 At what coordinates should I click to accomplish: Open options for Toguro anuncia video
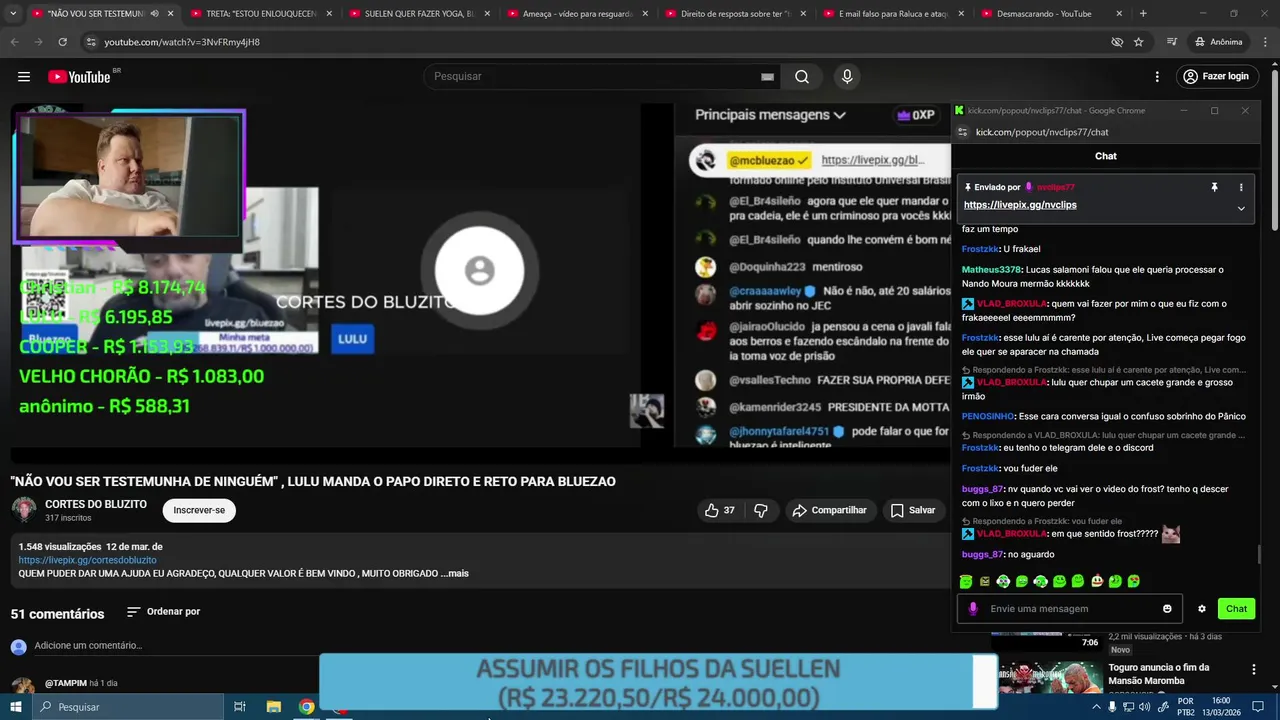[1253, 669]
